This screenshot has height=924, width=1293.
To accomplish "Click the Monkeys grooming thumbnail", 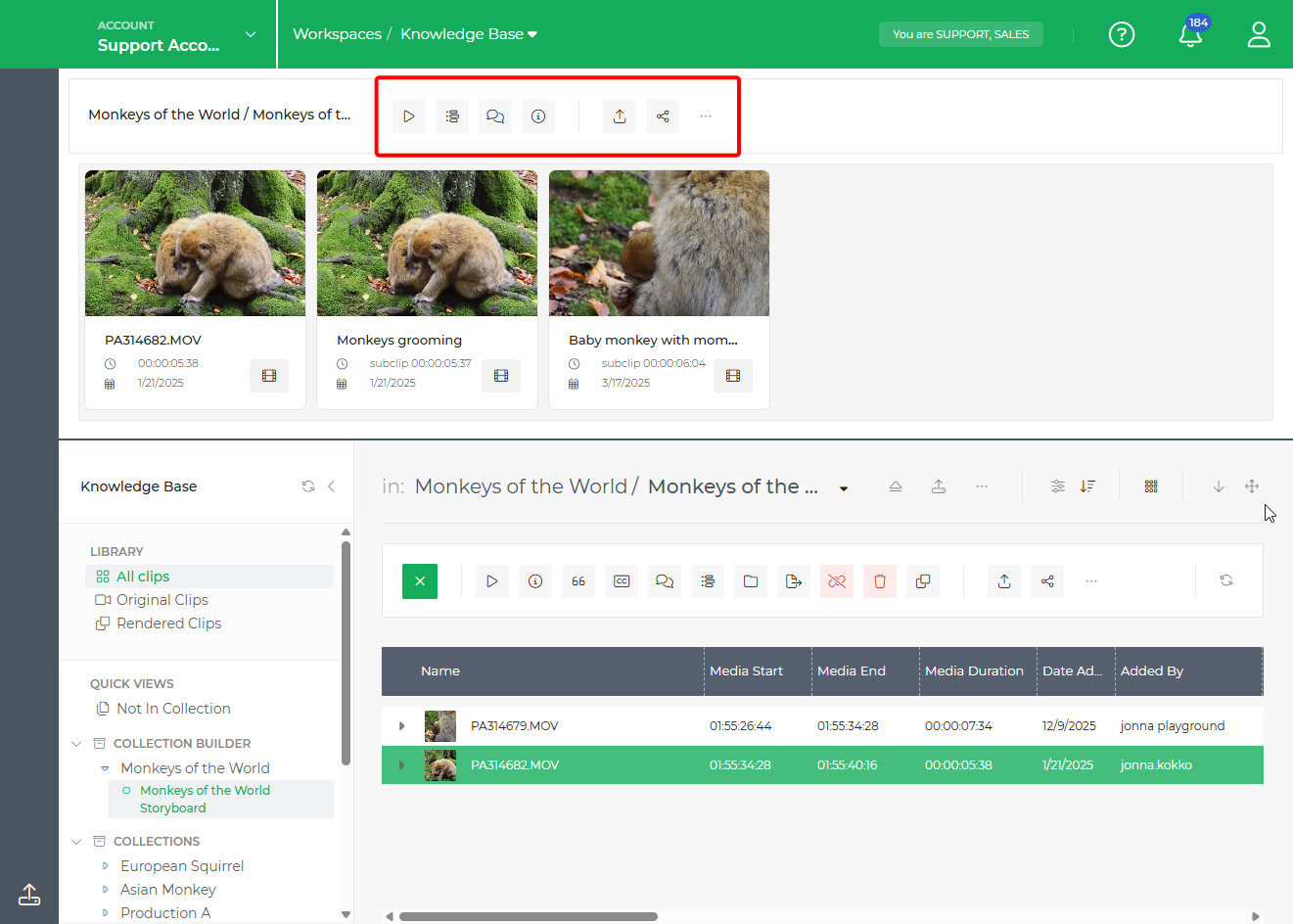I will (x=427, y=243).
